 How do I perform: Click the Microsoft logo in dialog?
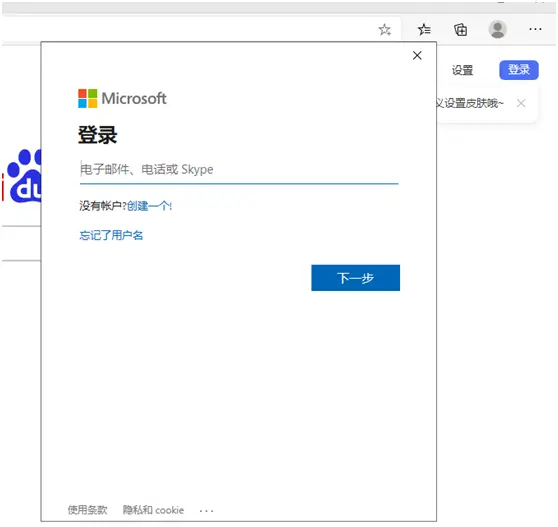tap(122, 99)
